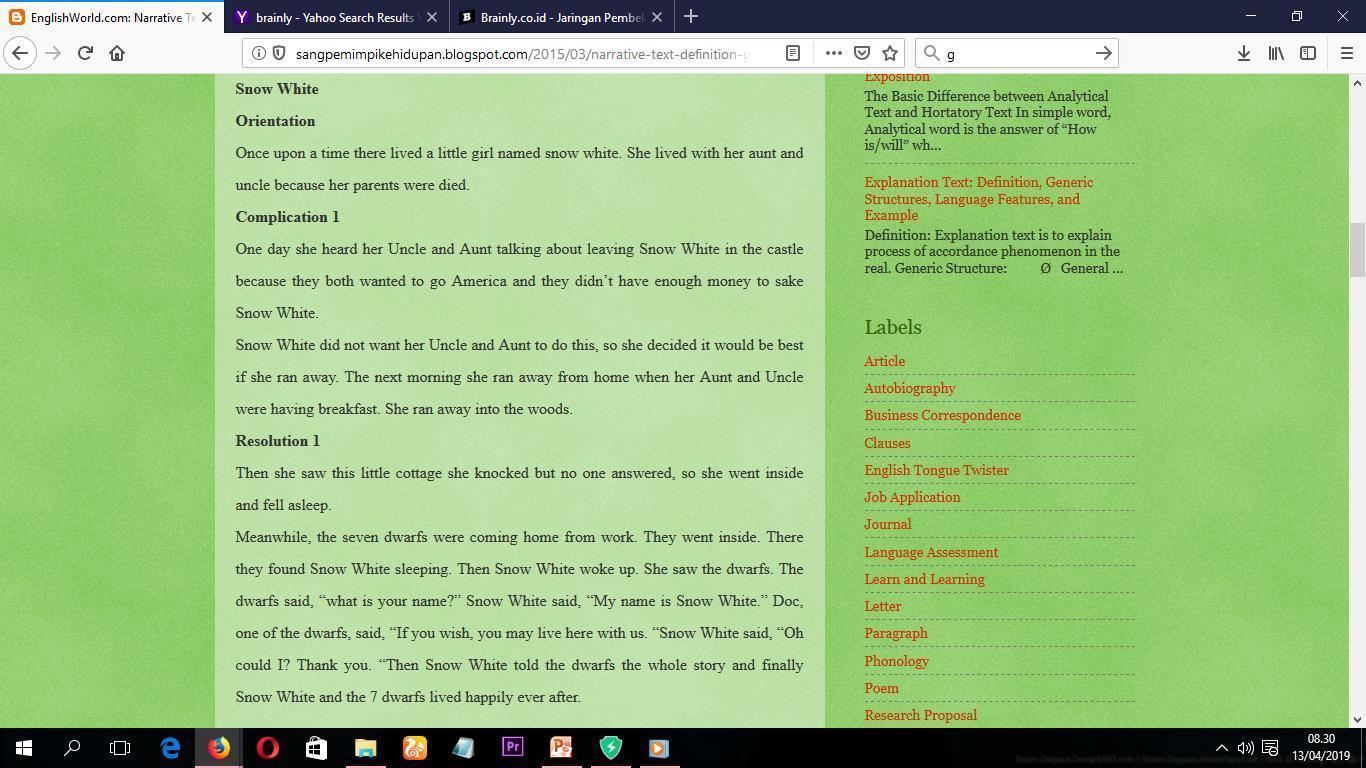Close the EnglishWorld.com tab
The image size is (1366, 768).
click(207, 17)
